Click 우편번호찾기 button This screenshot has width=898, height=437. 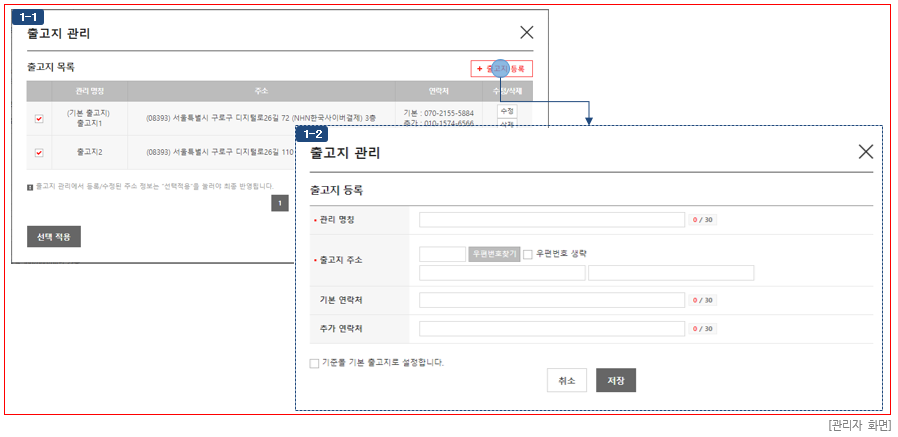(494, 254)
